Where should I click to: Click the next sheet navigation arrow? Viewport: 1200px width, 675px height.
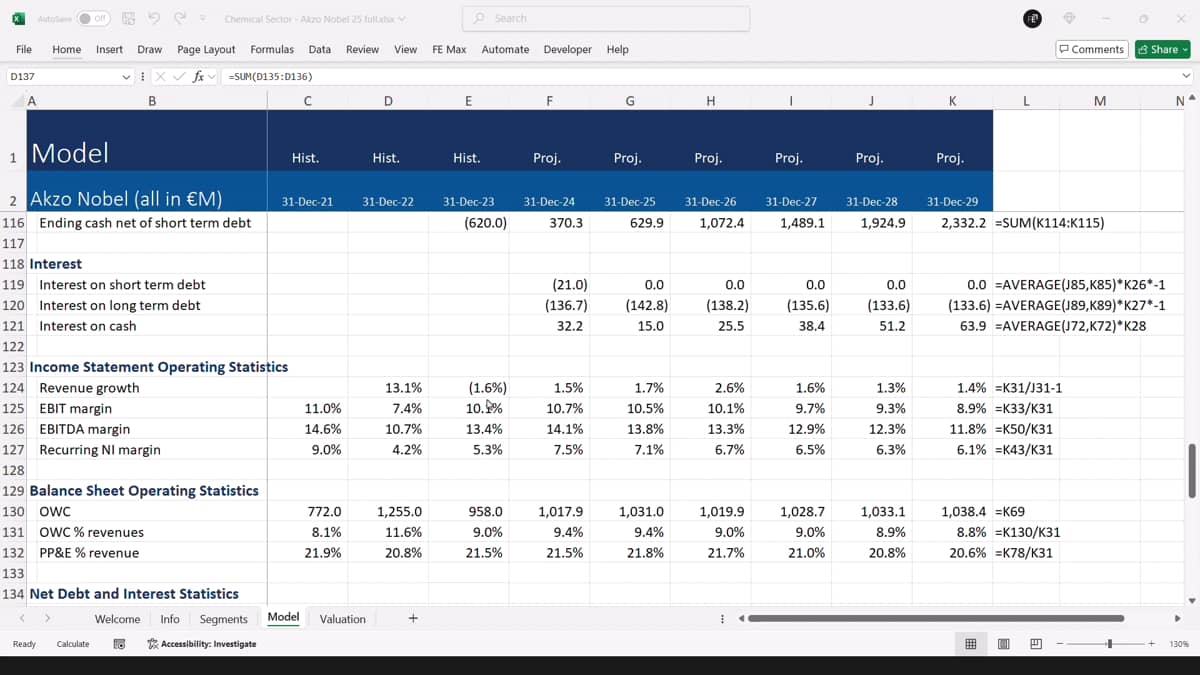click(47, 619)
